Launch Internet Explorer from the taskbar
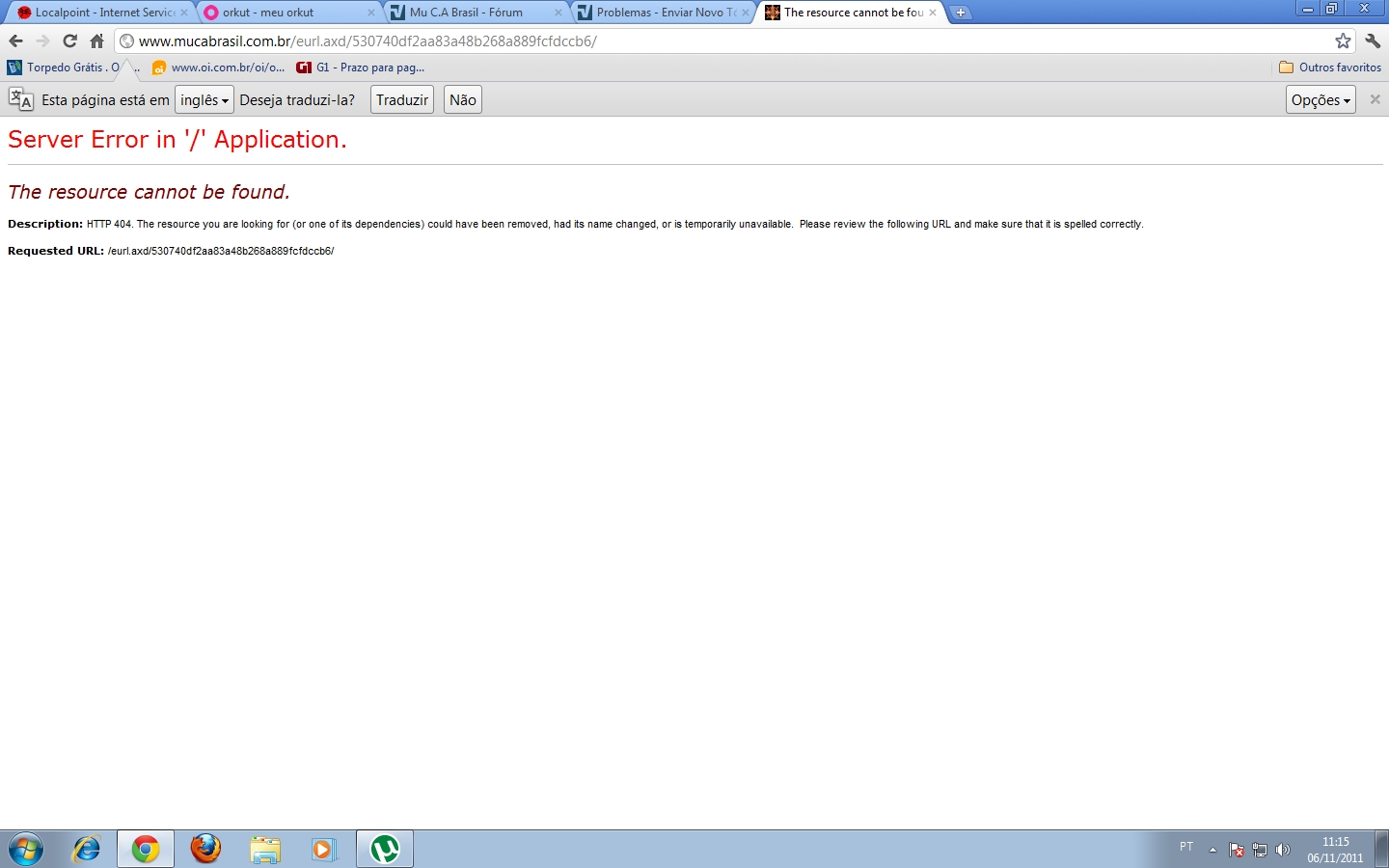The width and height of the screenshot is (1389, 868). click(87, 849)
